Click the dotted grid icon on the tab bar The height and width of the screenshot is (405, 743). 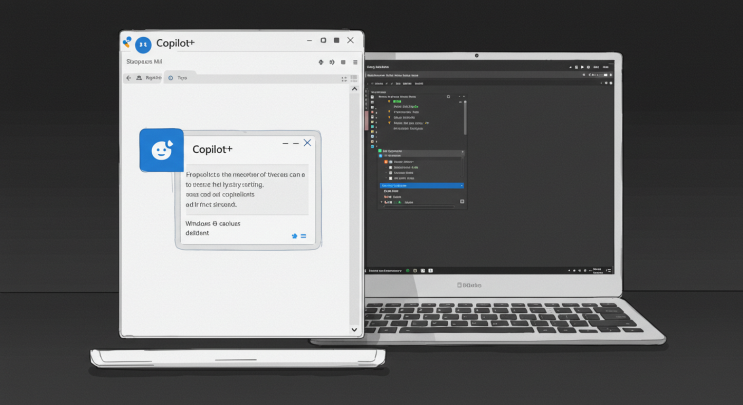tap(344, 79)
